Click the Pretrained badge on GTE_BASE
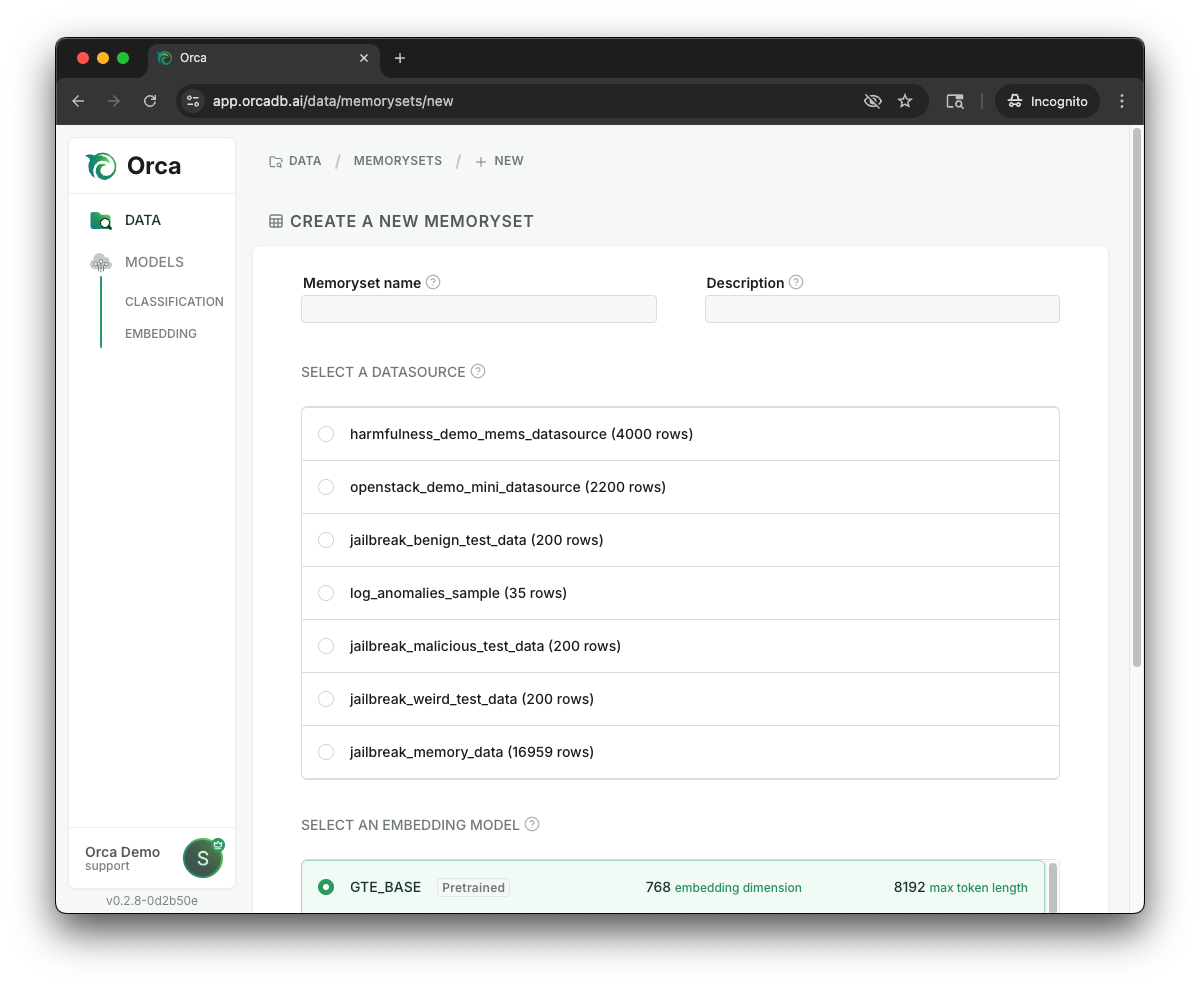The height and width of the screenshot is (987, 1200). (473, 887)
